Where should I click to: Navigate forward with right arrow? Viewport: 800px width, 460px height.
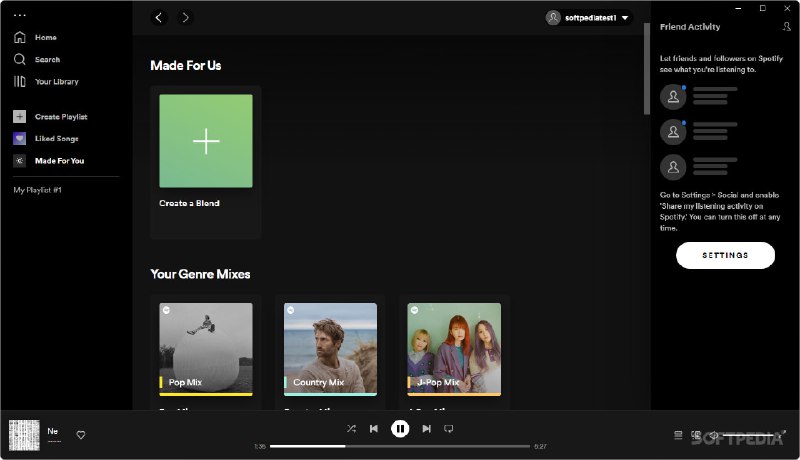tap(185, 17)
